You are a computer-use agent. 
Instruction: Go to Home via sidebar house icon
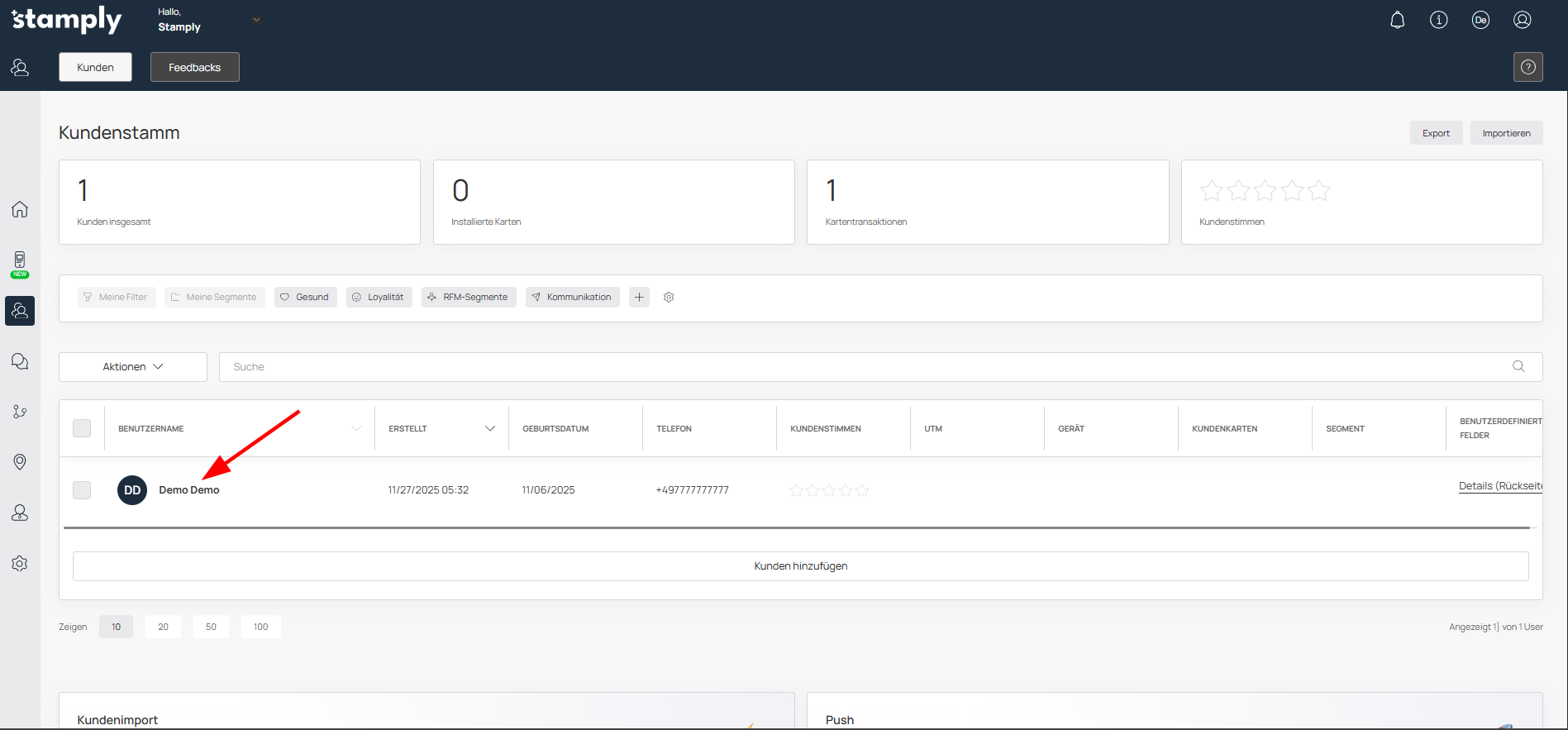[20, 209]
